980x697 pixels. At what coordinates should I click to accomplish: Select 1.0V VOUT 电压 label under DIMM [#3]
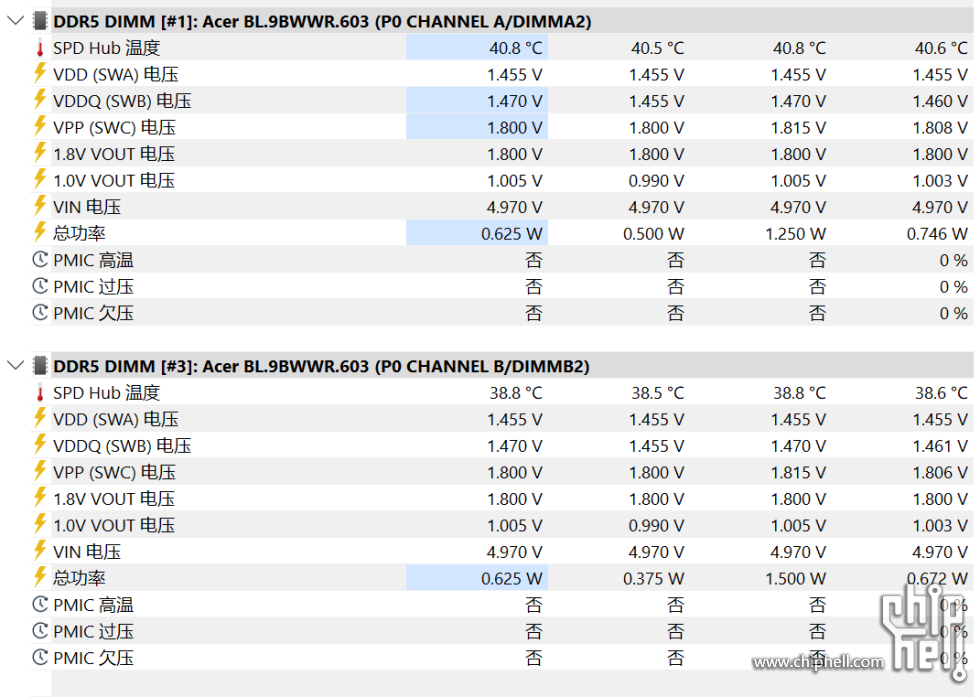(x=114, y=525)
